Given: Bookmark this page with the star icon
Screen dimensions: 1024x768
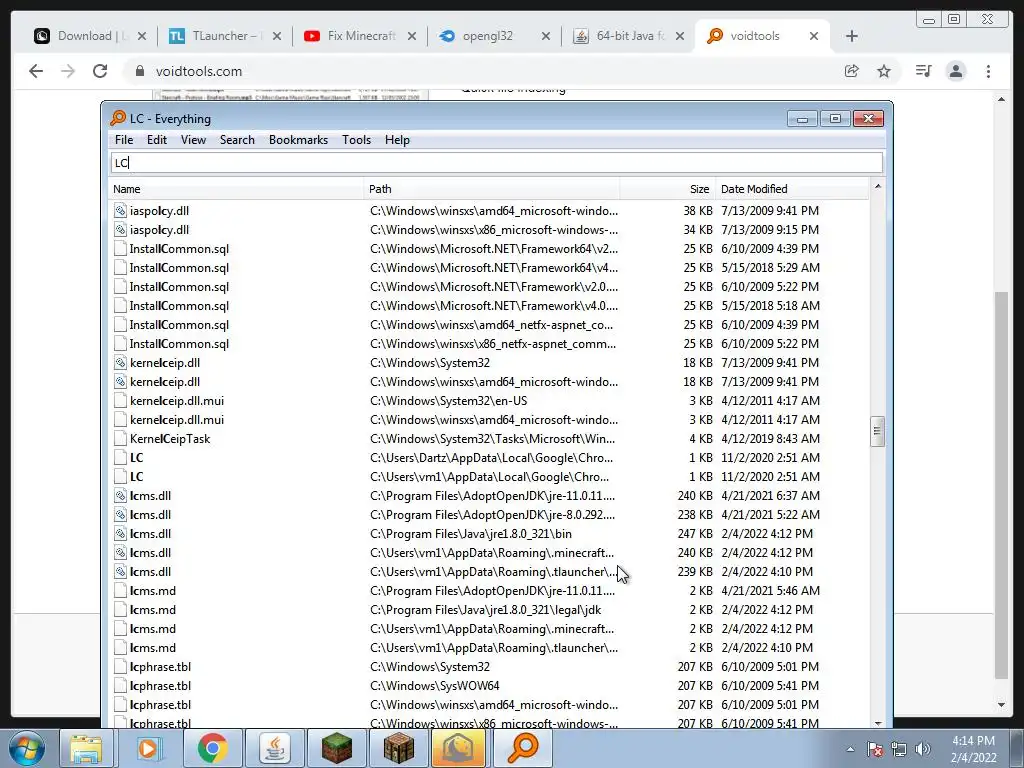Looking at the screenshot, I should pos(884,71).
